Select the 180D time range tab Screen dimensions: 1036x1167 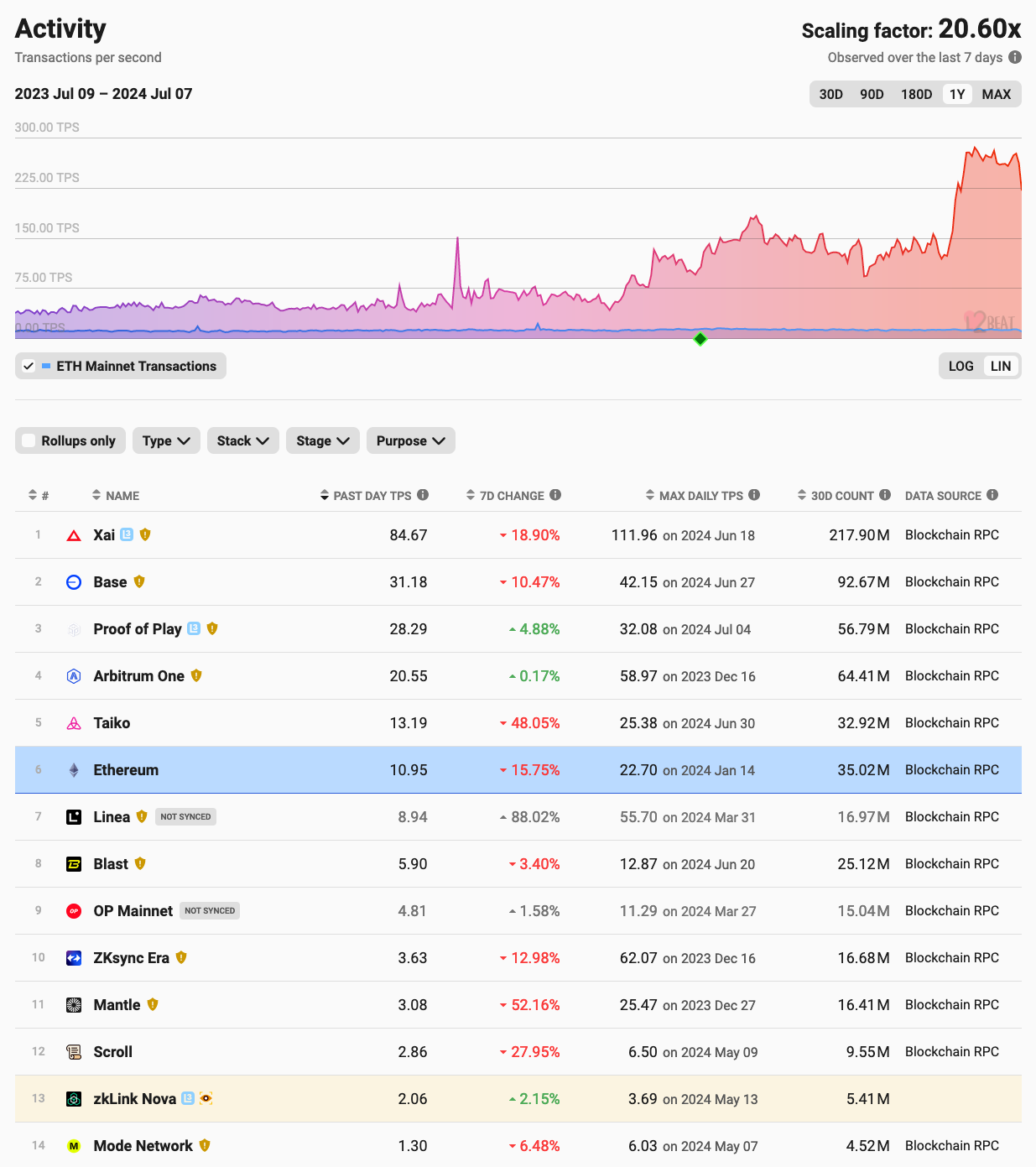tap(917, 94)
